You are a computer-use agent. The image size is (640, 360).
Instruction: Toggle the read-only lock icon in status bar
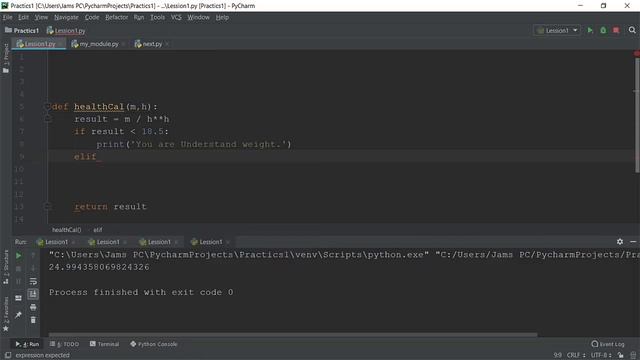point(620,355)
